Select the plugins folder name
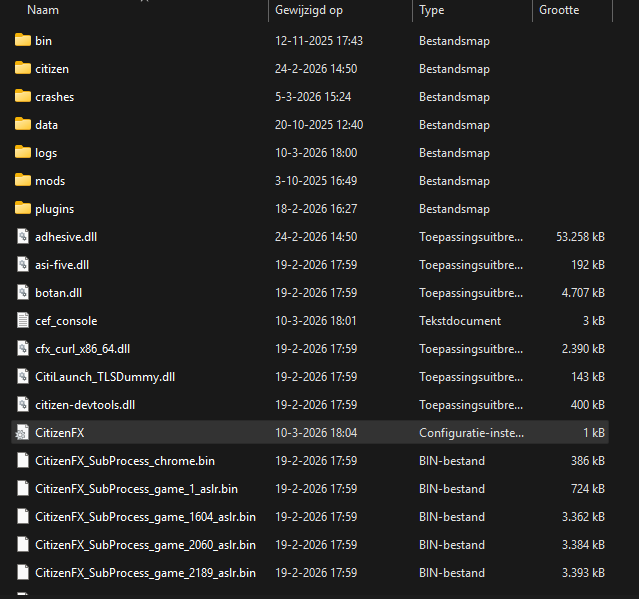 [x=55, y=209]
